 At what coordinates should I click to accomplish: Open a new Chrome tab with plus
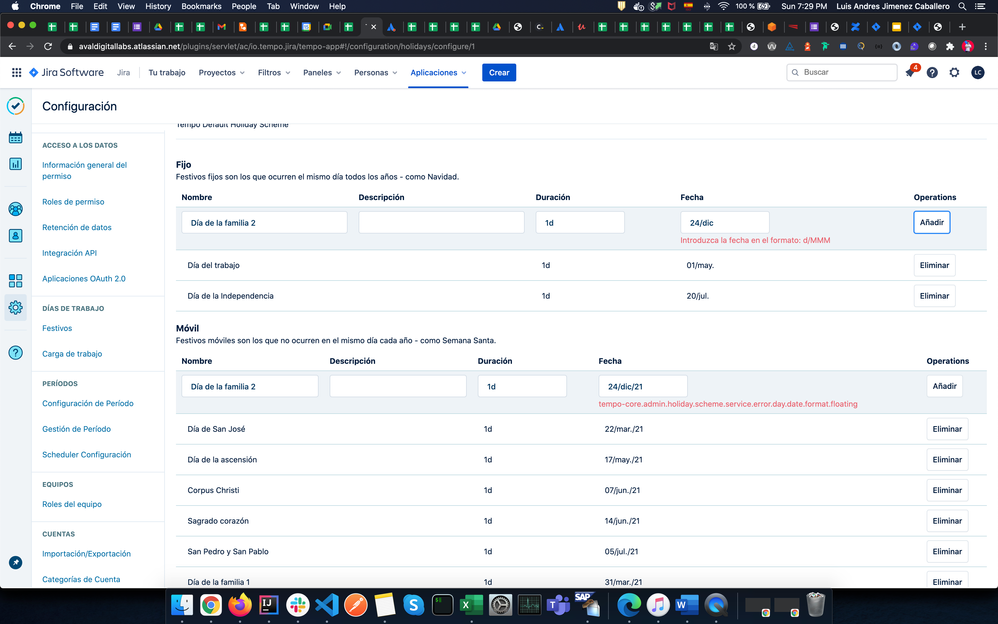(962, 27)
